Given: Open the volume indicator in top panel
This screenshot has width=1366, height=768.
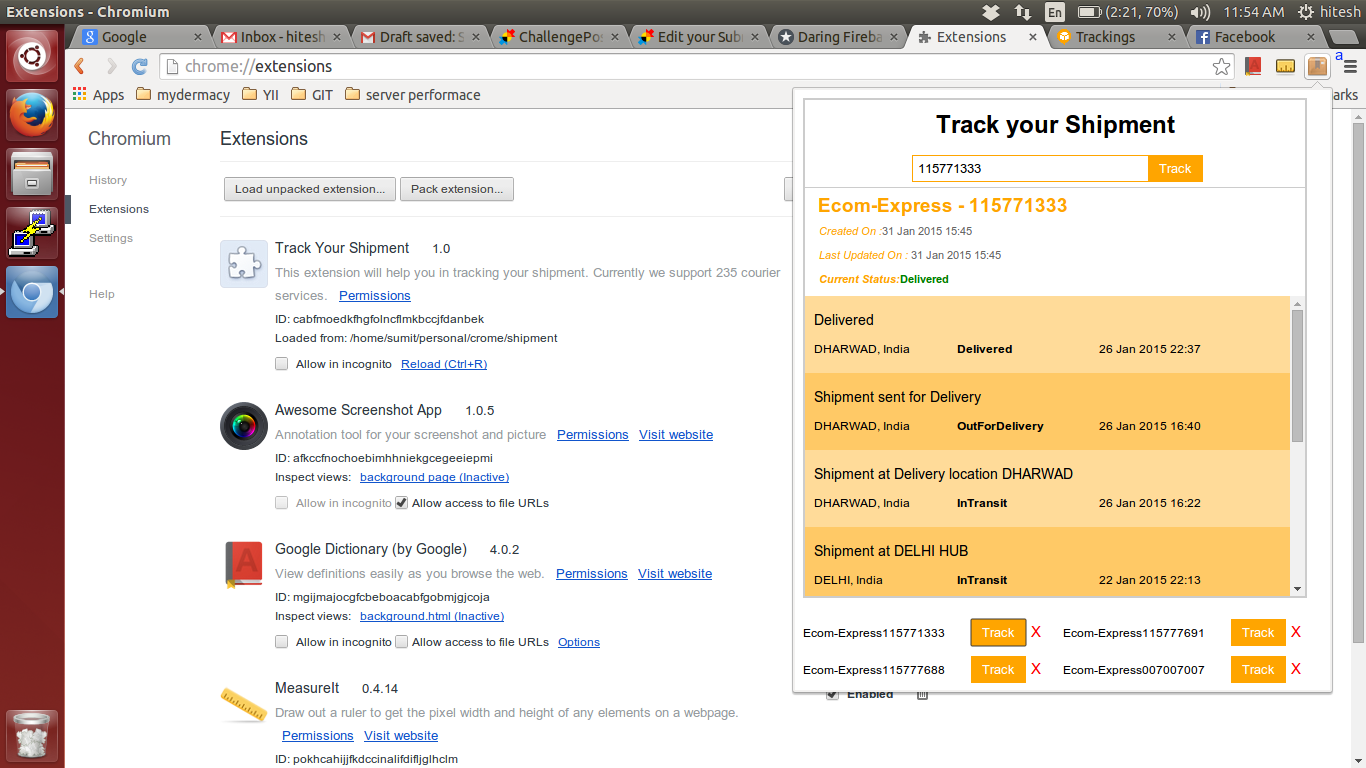Looking at the screenshot, I should [x=1202, y=12].
